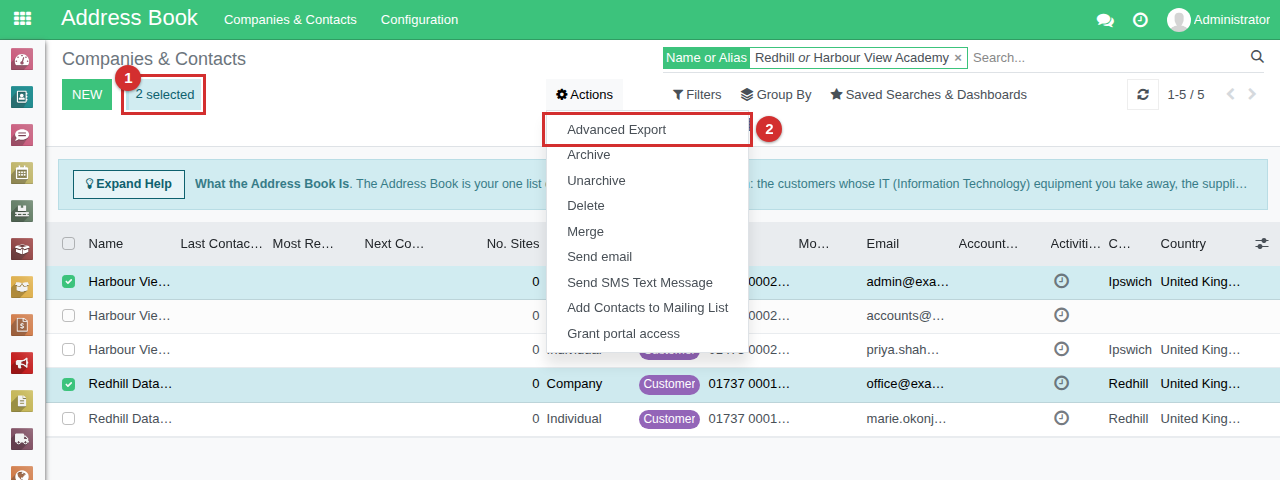Open the apps grid launcher icon
Screen dimensions: 1280x480
22,19
